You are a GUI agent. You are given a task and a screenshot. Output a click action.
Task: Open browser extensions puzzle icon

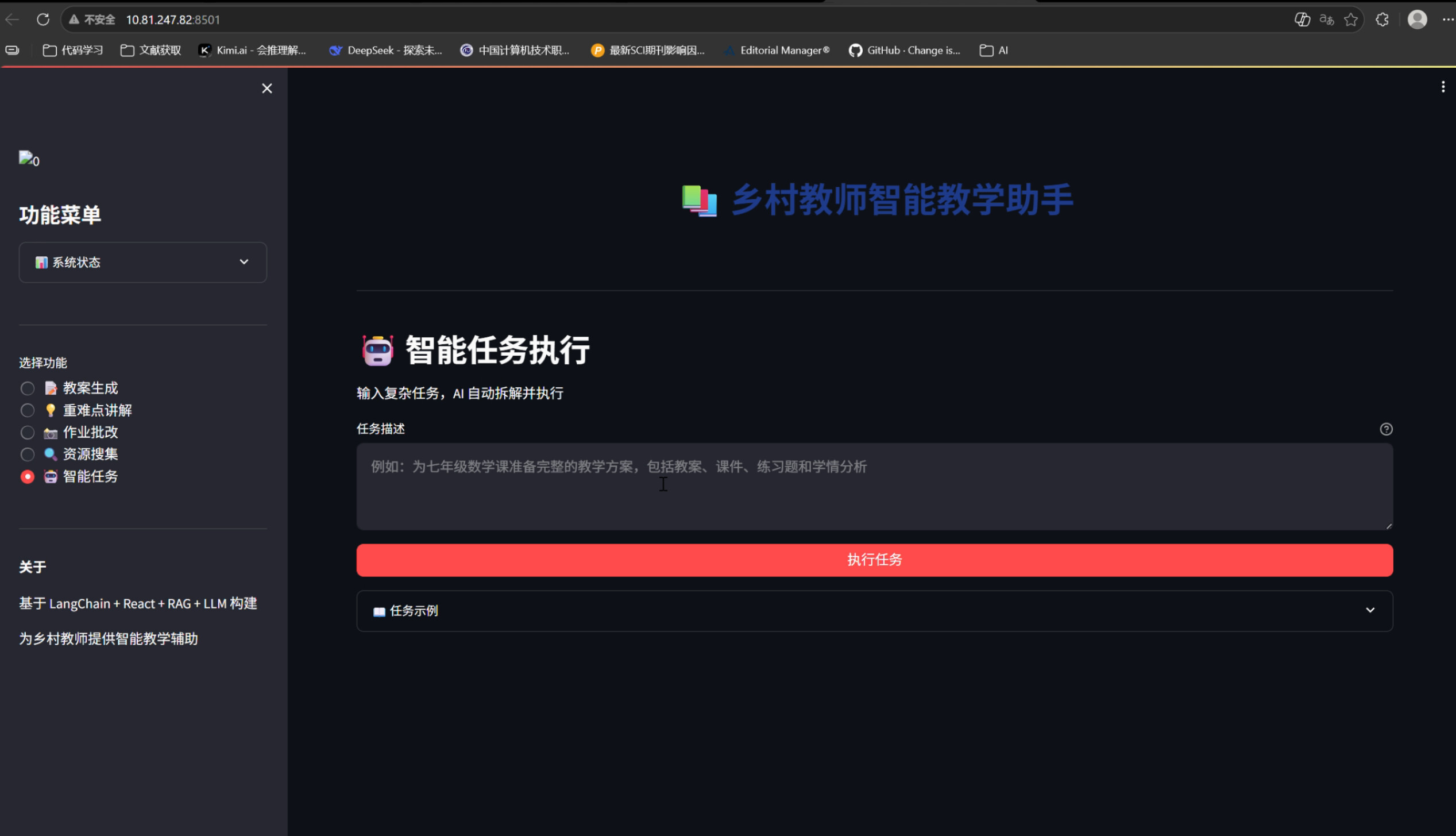(x=1382, y=20)
